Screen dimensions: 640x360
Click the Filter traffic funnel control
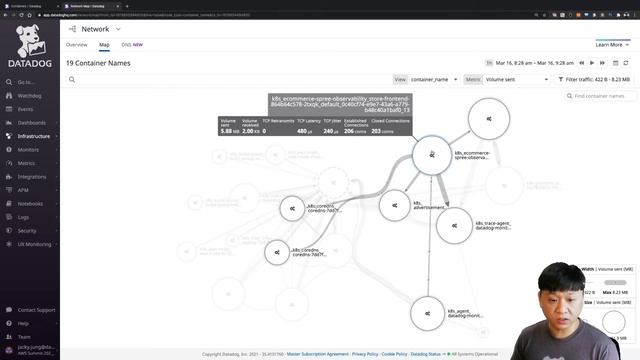tap(594, 79)
